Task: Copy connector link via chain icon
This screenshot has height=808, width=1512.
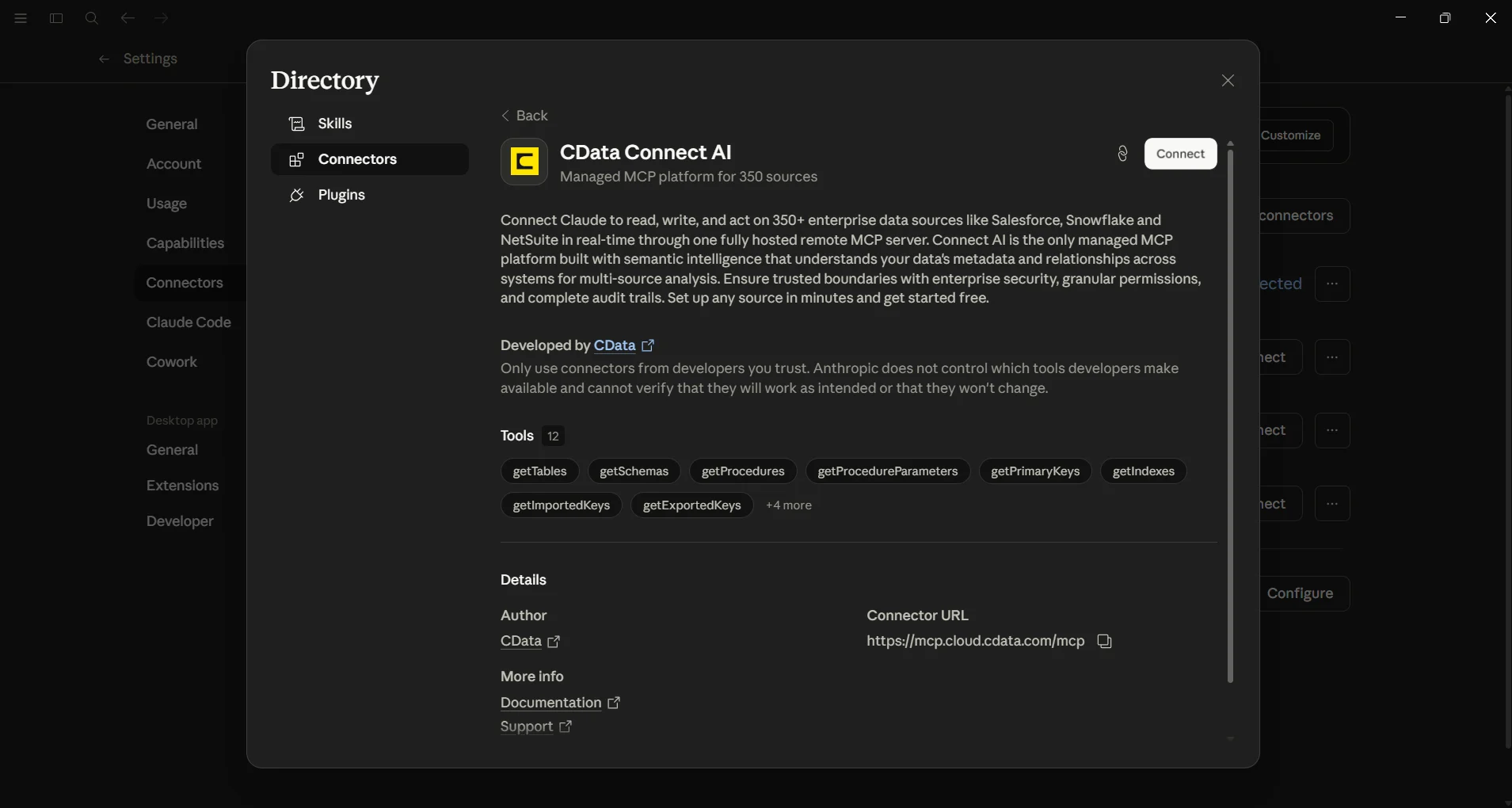Action: click(1122, 154)
